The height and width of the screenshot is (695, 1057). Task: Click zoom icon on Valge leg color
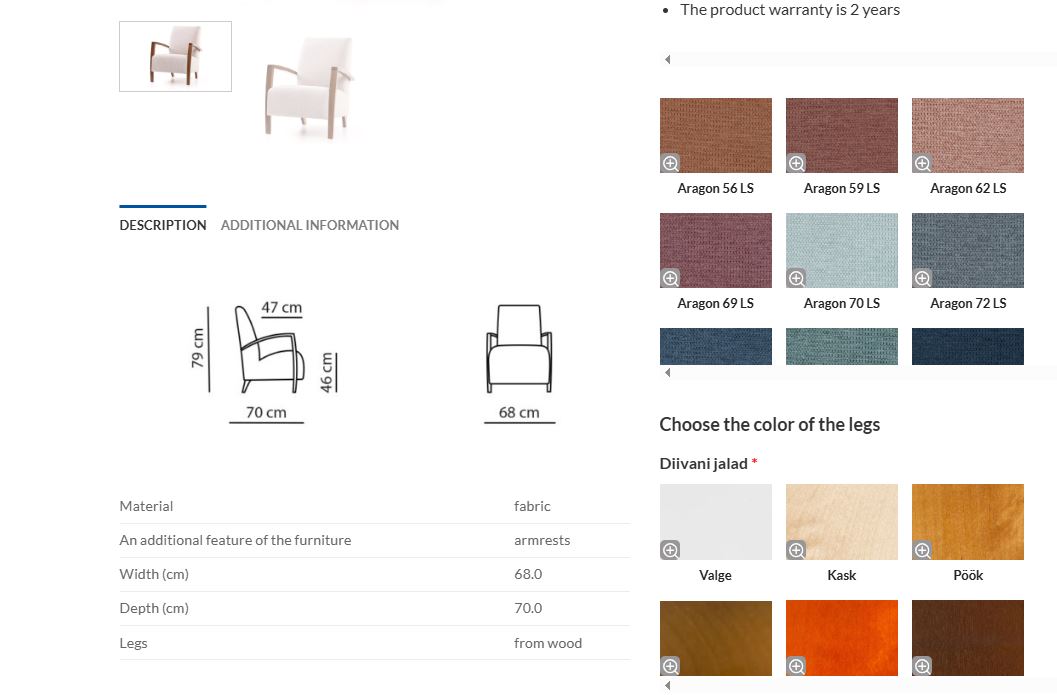670,550
